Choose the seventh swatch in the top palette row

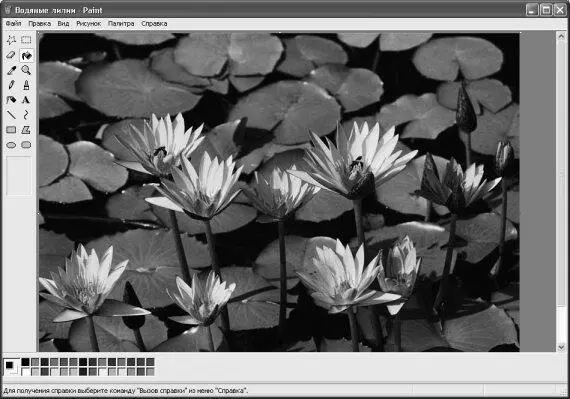tap(83, 362)
